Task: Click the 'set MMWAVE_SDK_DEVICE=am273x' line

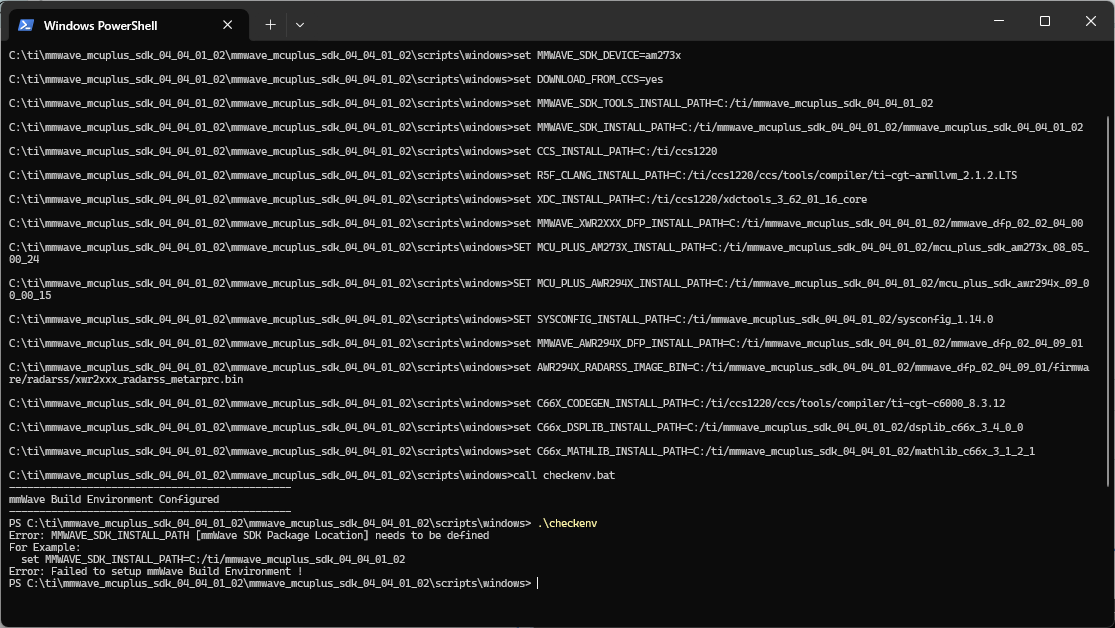Action: click(595, 55)
